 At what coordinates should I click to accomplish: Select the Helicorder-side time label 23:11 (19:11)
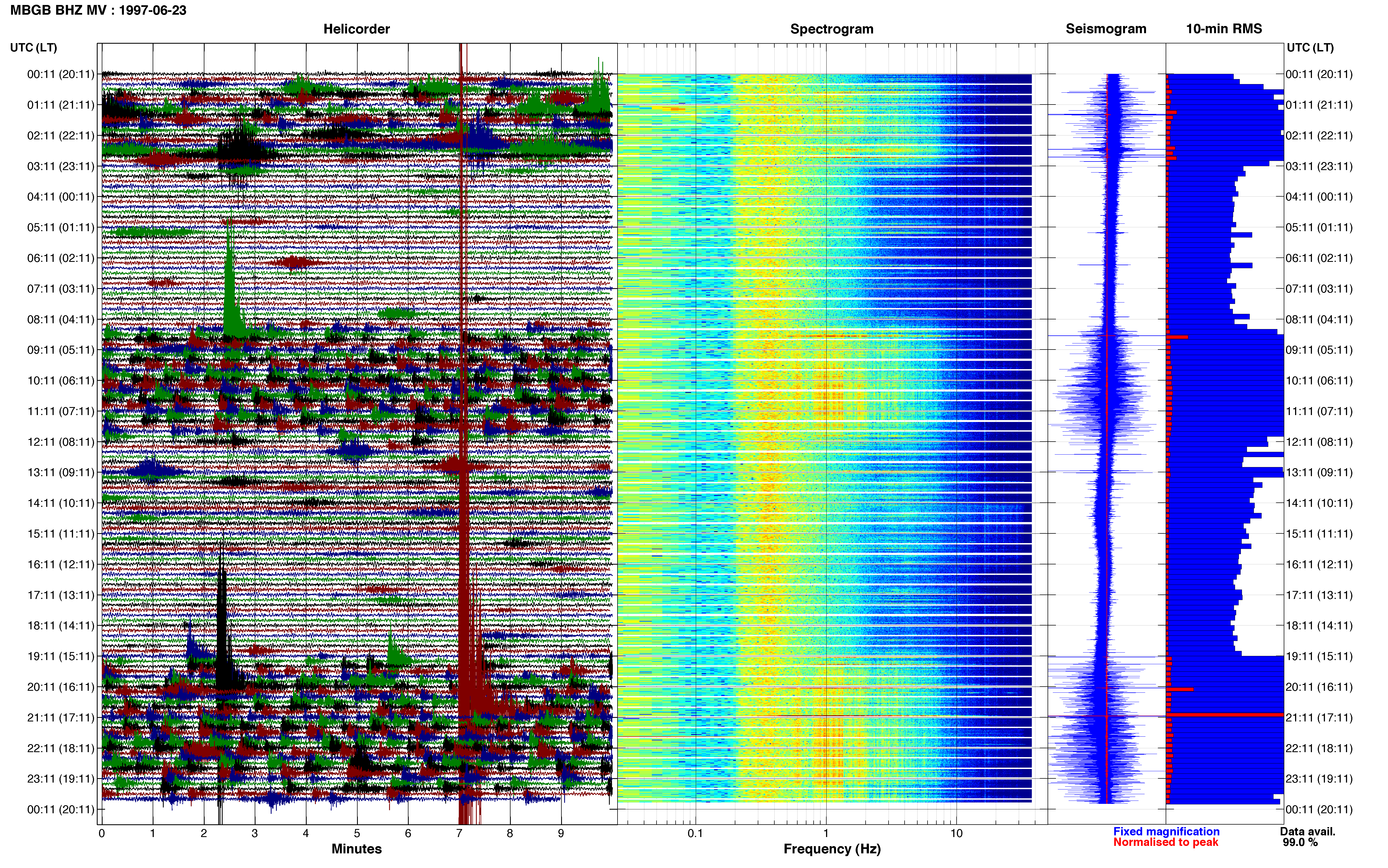[x=60, y=778]
